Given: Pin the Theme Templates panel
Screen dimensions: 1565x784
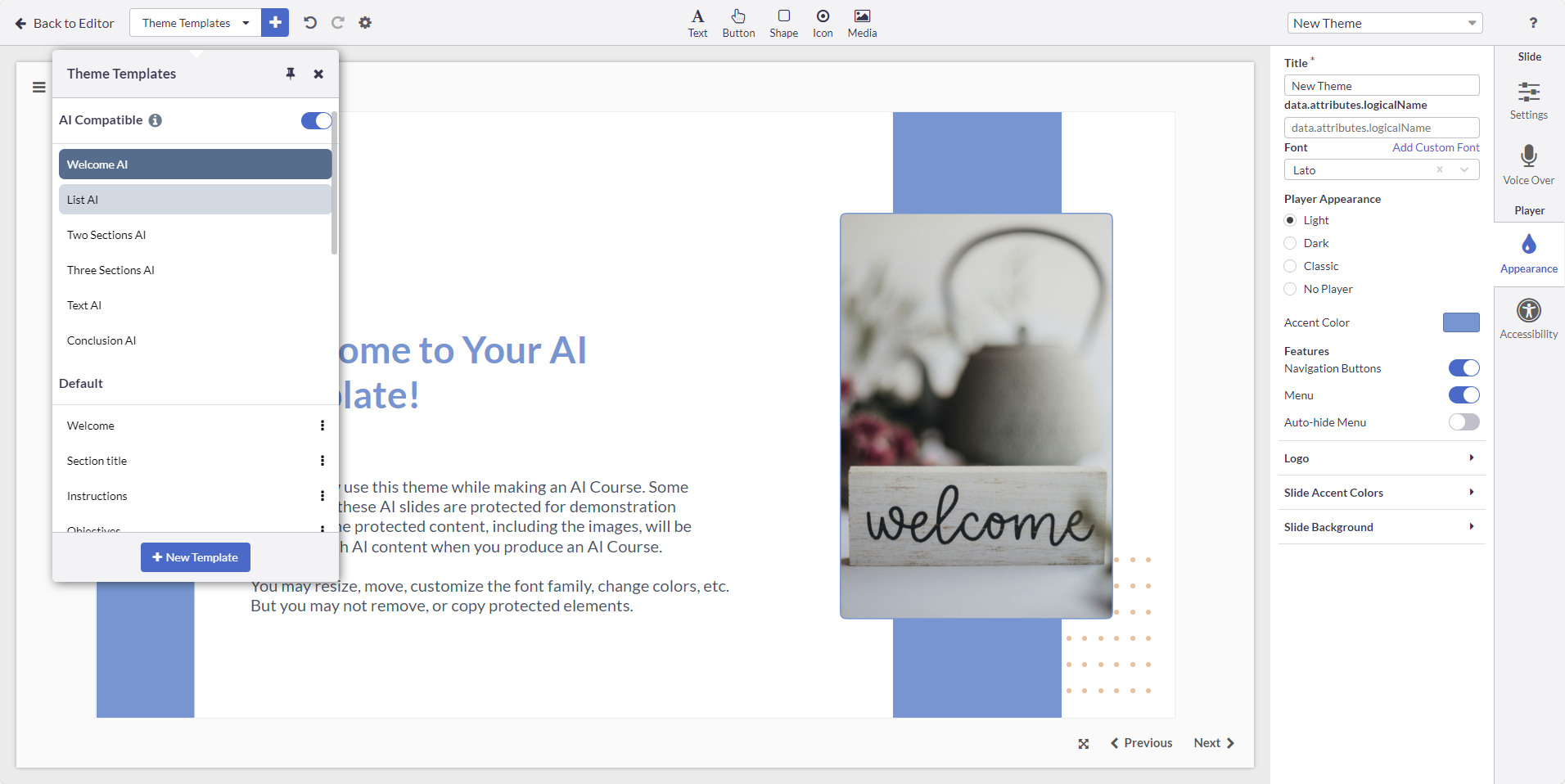Looking at the screenshot, I should click(x=290, y=74).
